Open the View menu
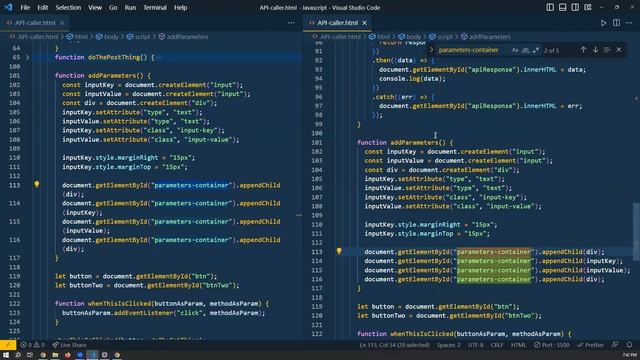The image size is (640, 360). (95, 7)
